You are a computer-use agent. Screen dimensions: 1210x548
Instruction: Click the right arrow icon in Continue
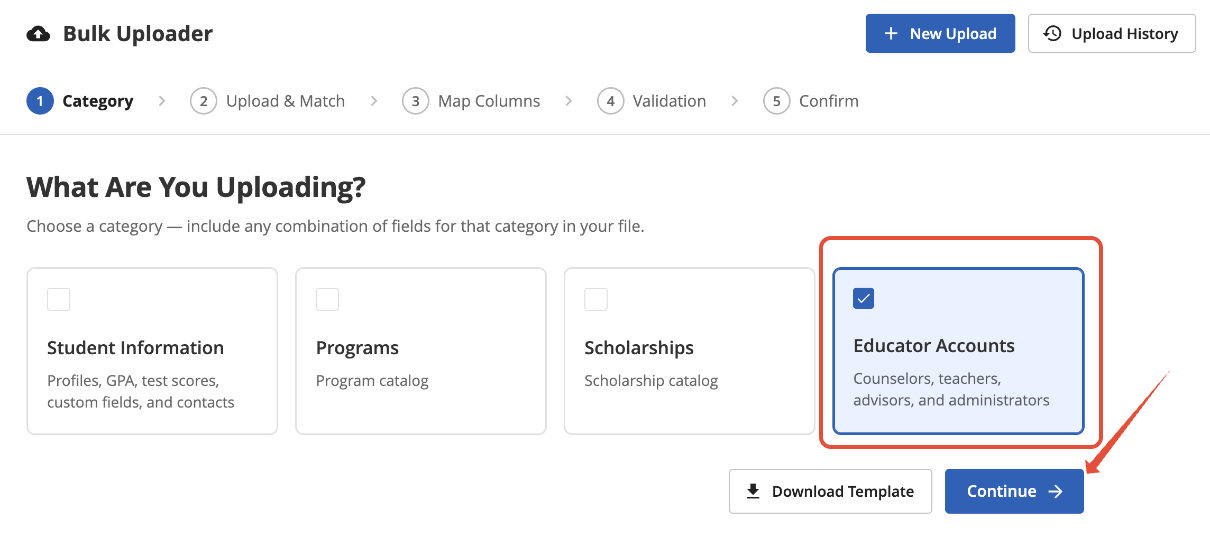[1055, 491]
